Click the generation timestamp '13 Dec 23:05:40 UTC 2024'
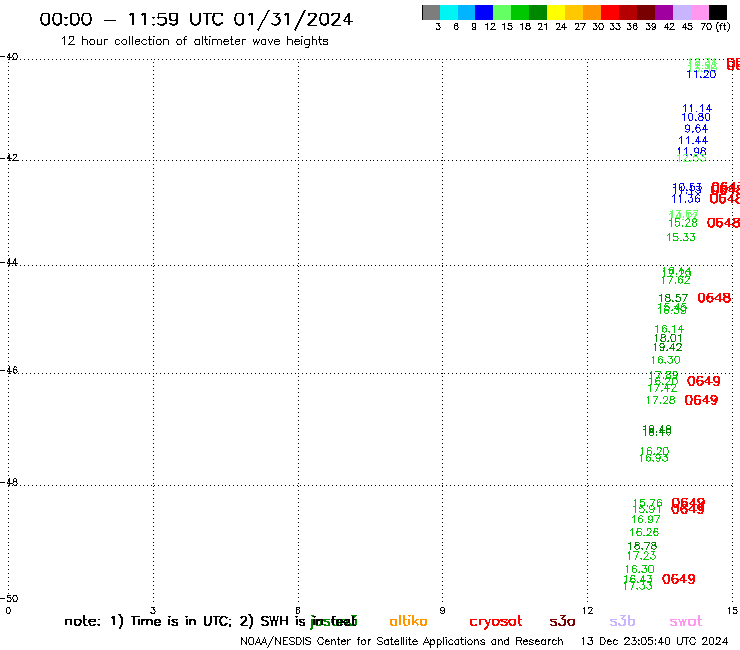Image resolution: width=740 pixels, height=650 pixels. [655, 642]
